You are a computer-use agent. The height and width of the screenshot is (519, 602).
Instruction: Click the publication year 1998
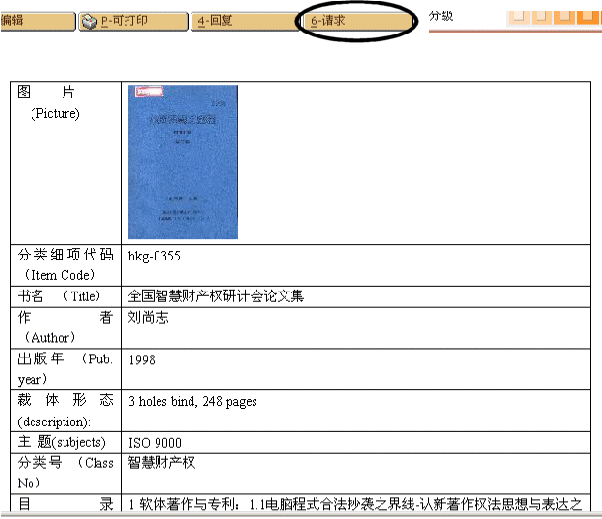point(142,359)
